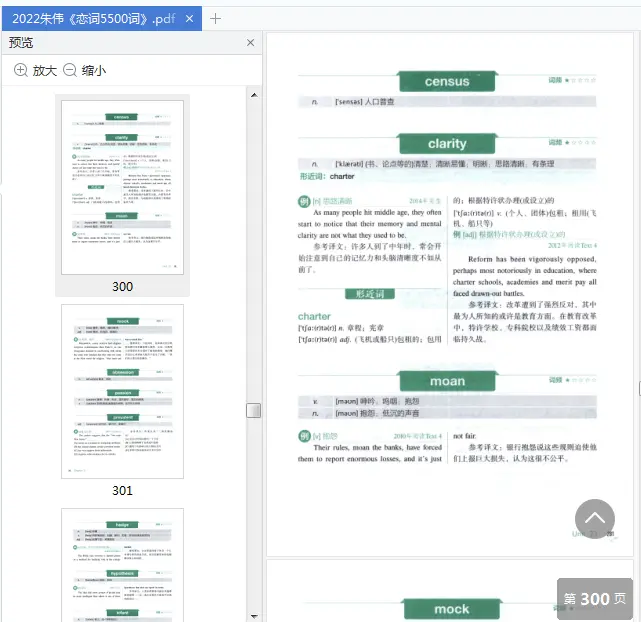The image size is (641, 622).
Task: Click the 缩小 zoom out magnifier icon
Action: point(70,70)
